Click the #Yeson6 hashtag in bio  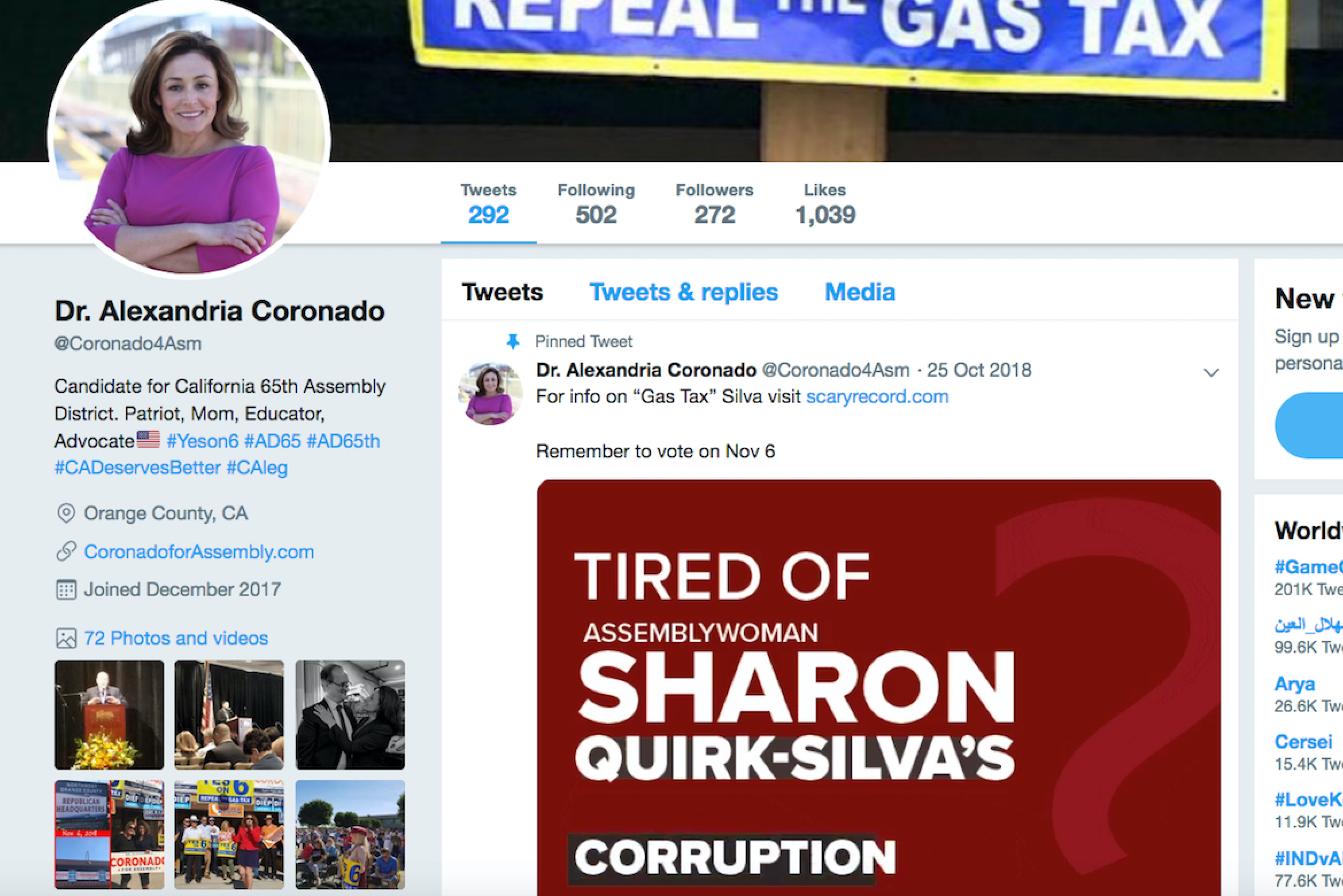pos(202,441)
